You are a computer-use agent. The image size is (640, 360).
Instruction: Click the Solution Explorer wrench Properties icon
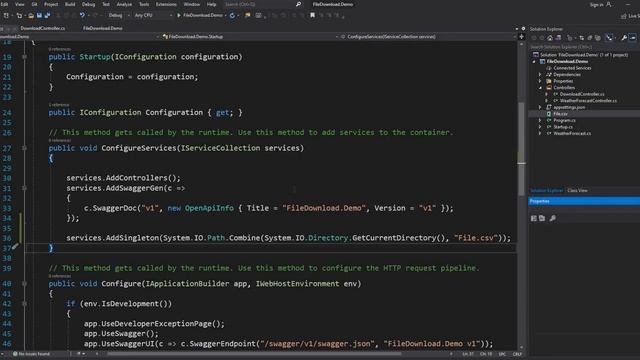624,38
